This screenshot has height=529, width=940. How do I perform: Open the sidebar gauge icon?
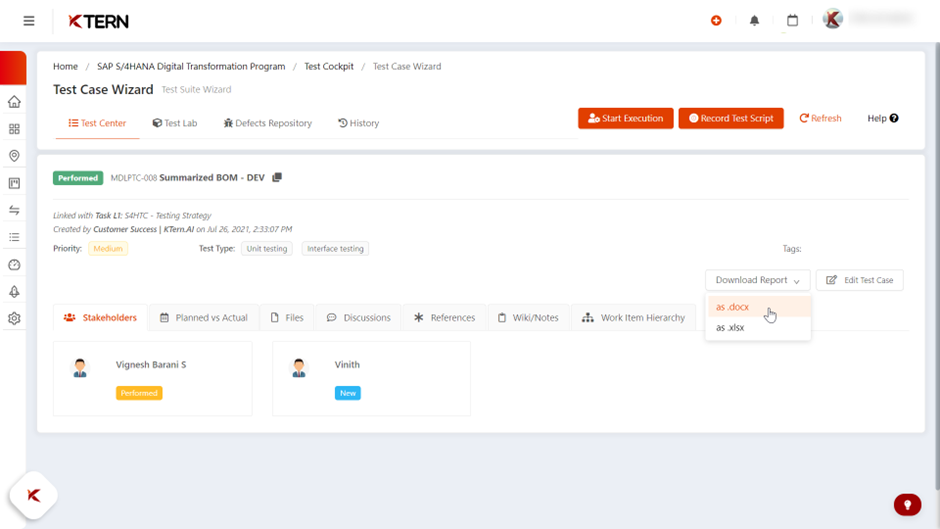click(x=14, y=264)
